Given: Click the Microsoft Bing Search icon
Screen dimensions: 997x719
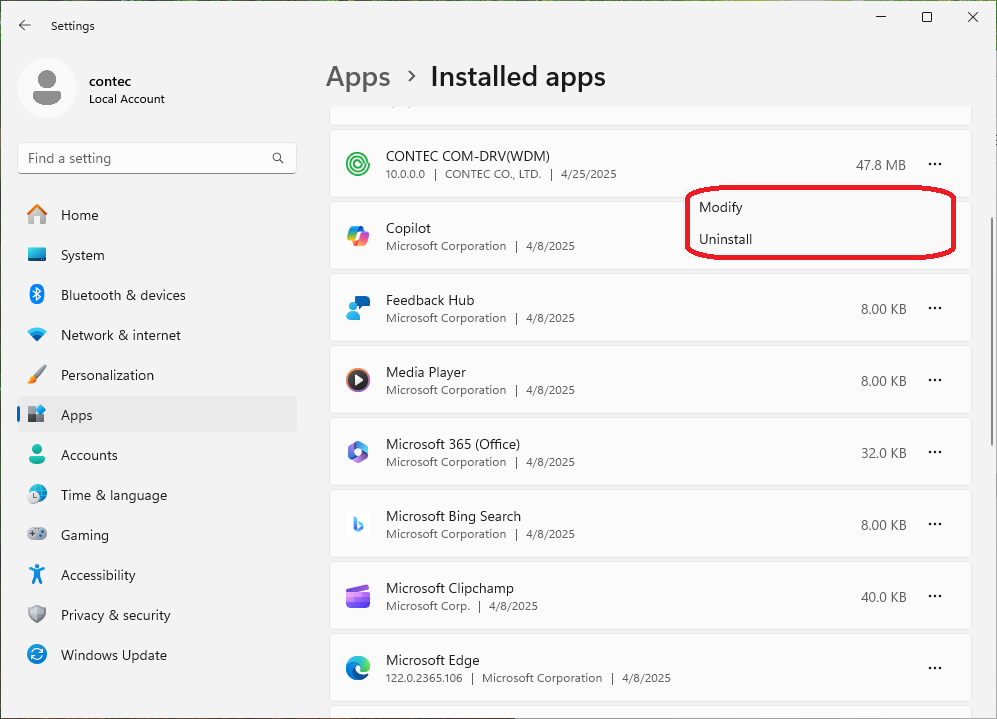Looking at the screenshot, I should click(358, 524).
